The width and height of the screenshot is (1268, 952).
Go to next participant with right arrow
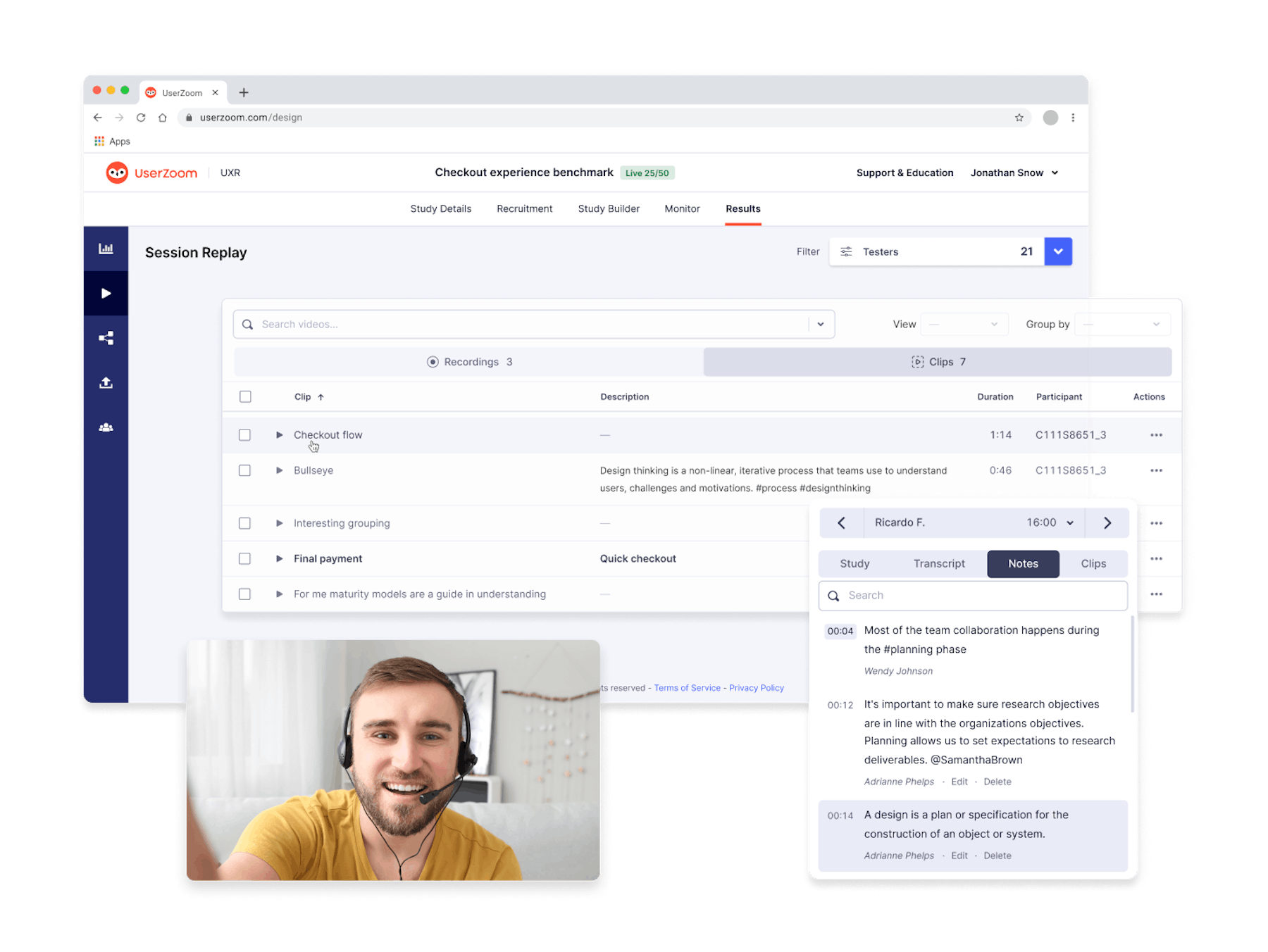[x=1107, y=522]
